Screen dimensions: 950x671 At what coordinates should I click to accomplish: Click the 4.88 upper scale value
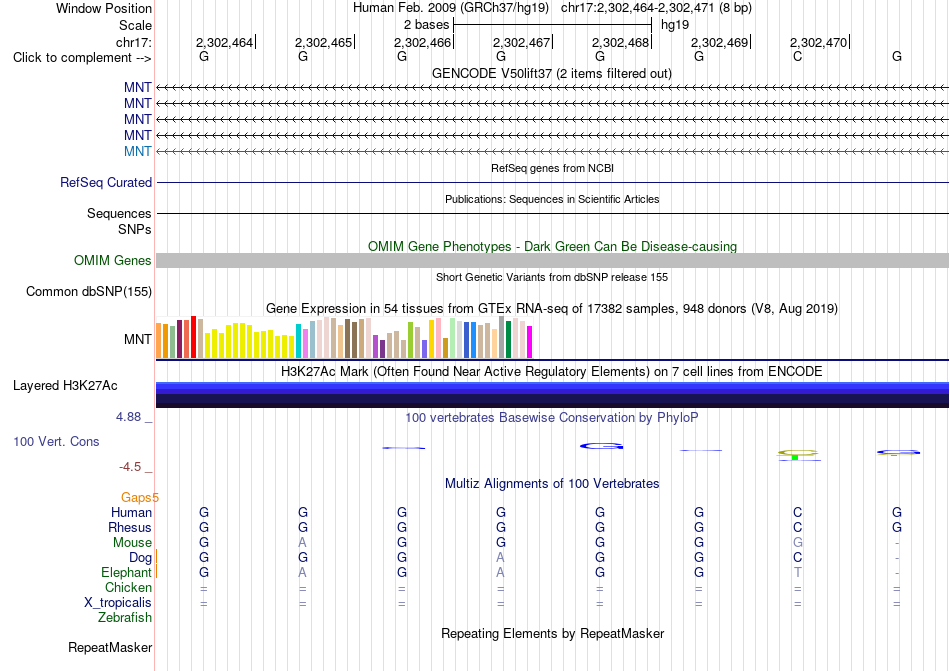(x=128, y=417)
